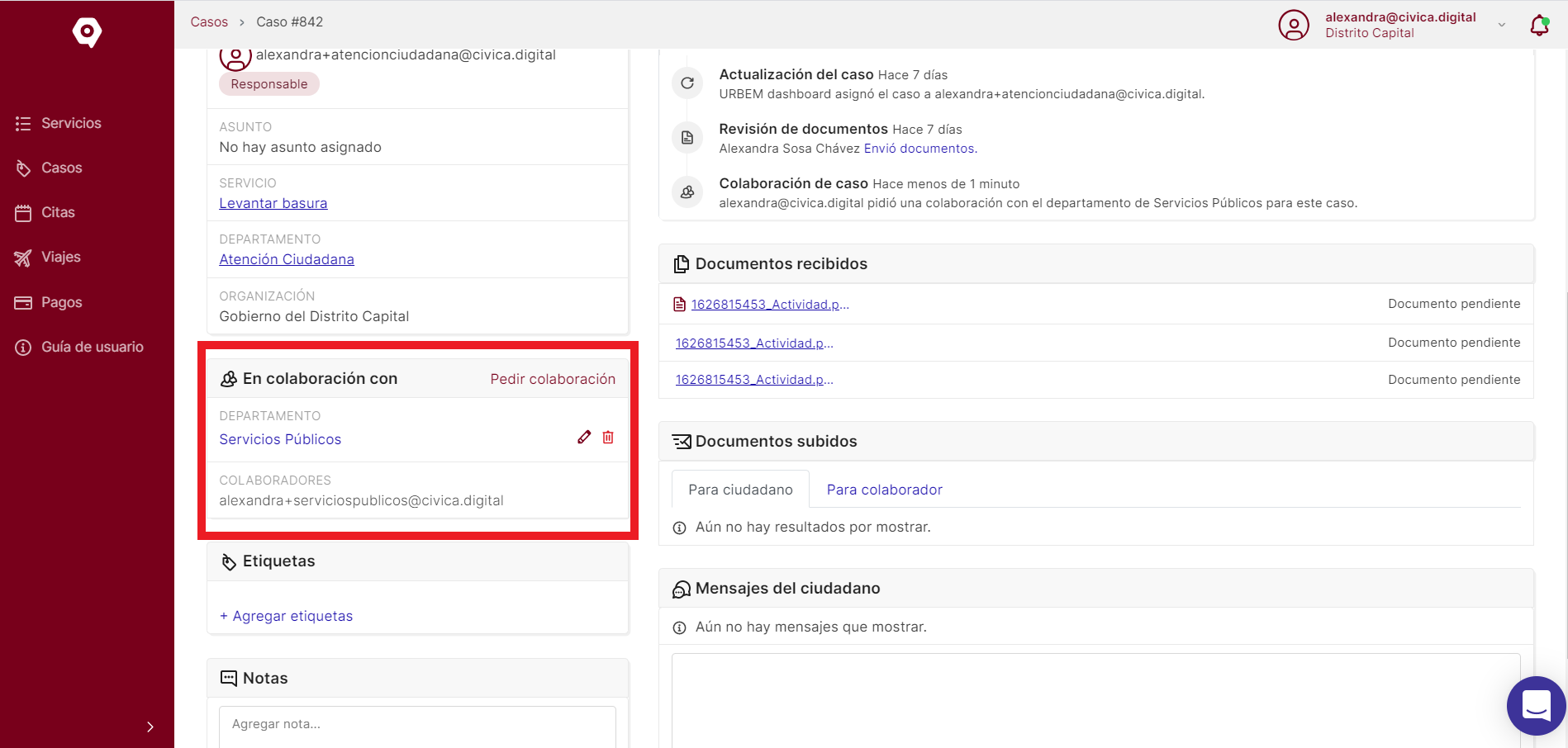1568x748 pixels.
Task: Open Levantar basura service link
Action: pyautogui.click(x=273, y=203)
